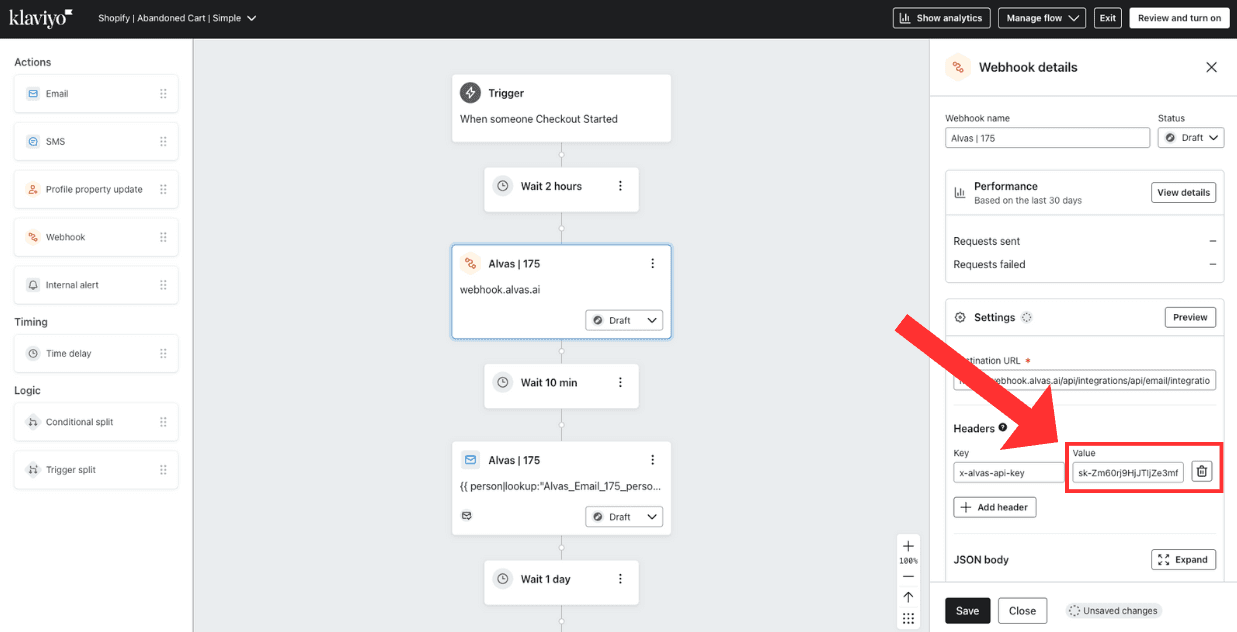Open the Manage flow dropdown
Image resolution: width=1237 pixels, height=632 pixels.
(1043, 18)
